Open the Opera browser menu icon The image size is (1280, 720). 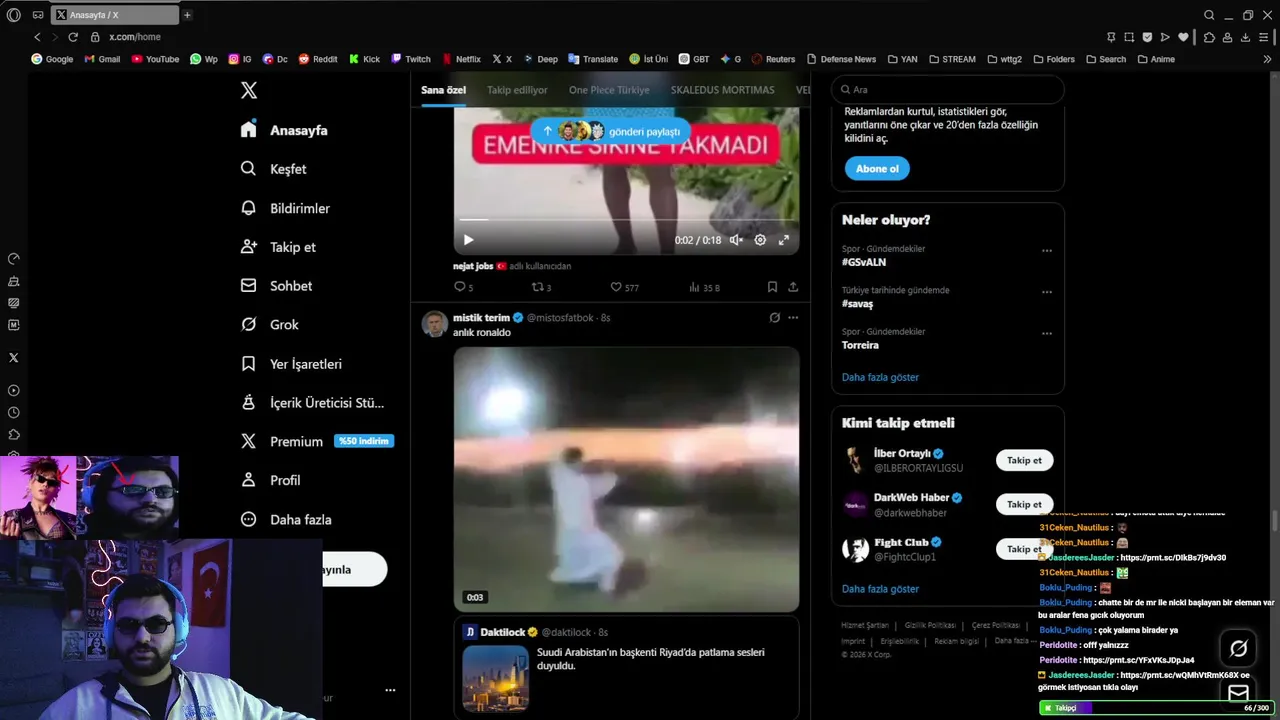[13, 15]
